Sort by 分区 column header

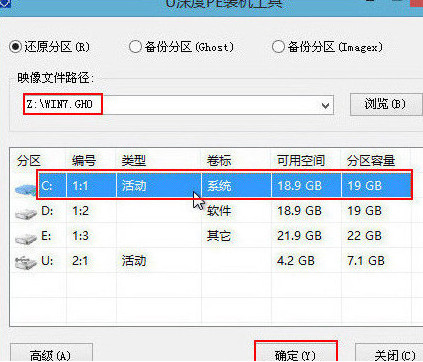pos(29,161)
